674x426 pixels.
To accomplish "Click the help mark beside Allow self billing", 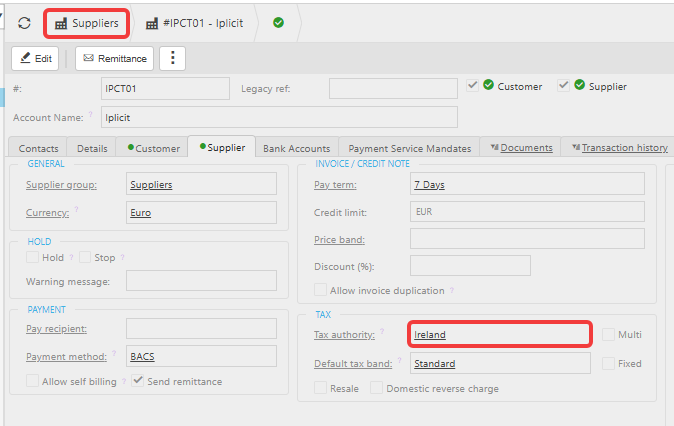I will click(x=124, y=381).
